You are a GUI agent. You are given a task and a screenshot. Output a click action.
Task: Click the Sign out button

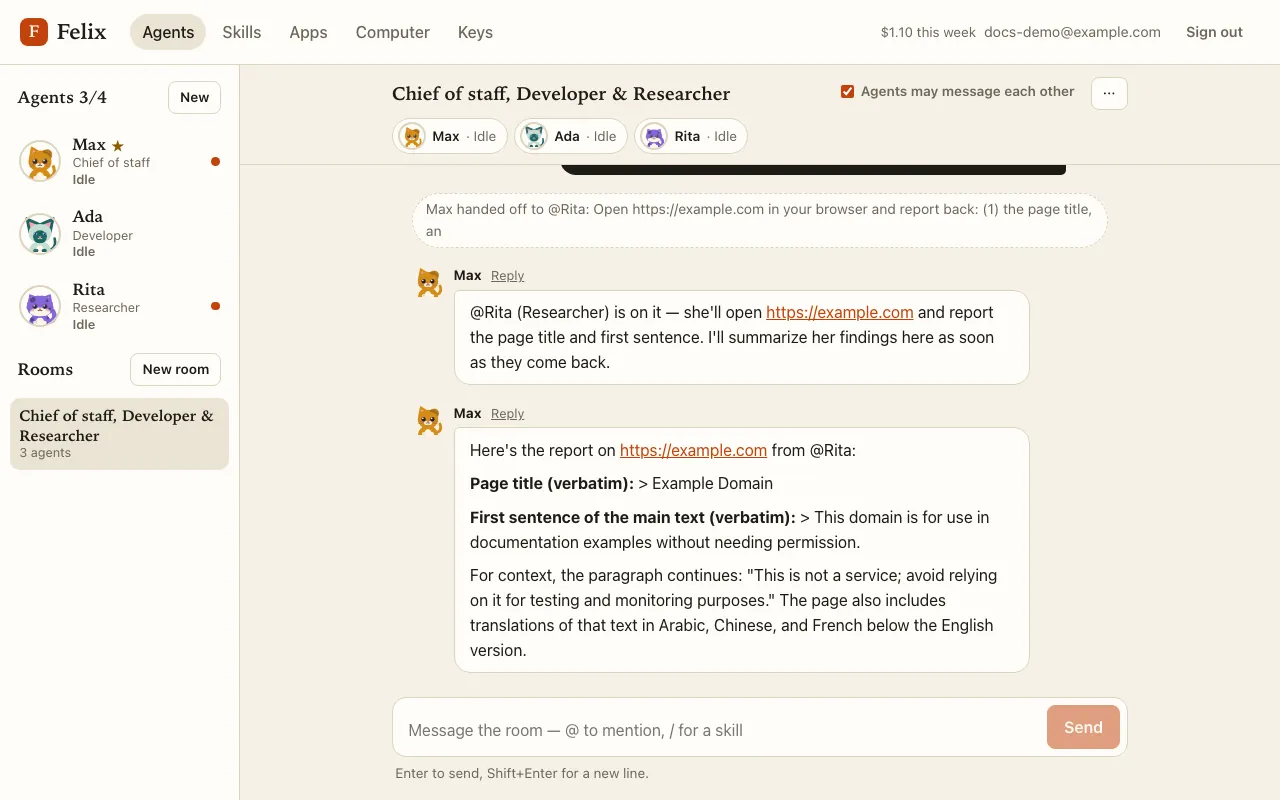pos(1214,32)
